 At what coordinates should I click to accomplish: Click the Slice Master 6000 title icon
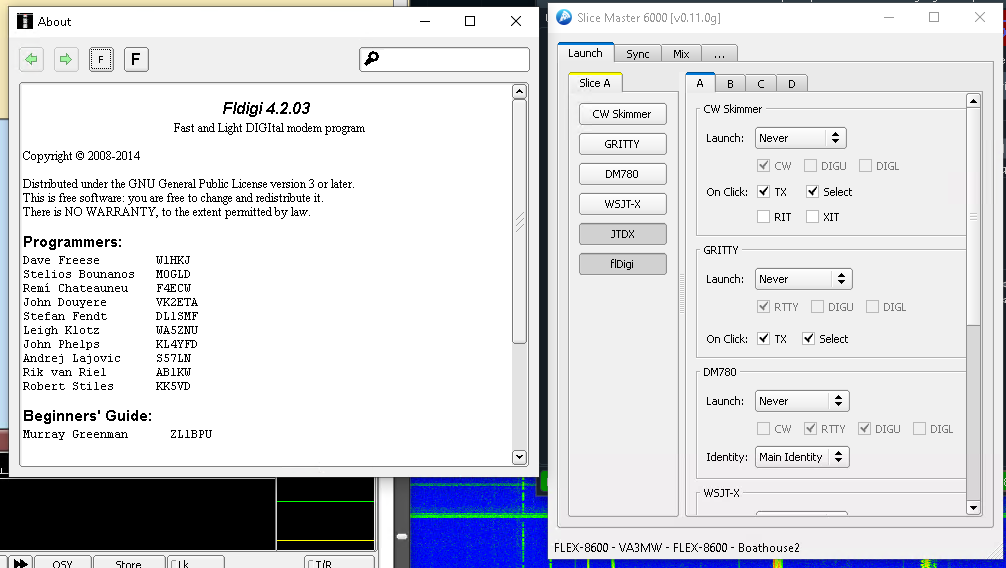(564, 17)
